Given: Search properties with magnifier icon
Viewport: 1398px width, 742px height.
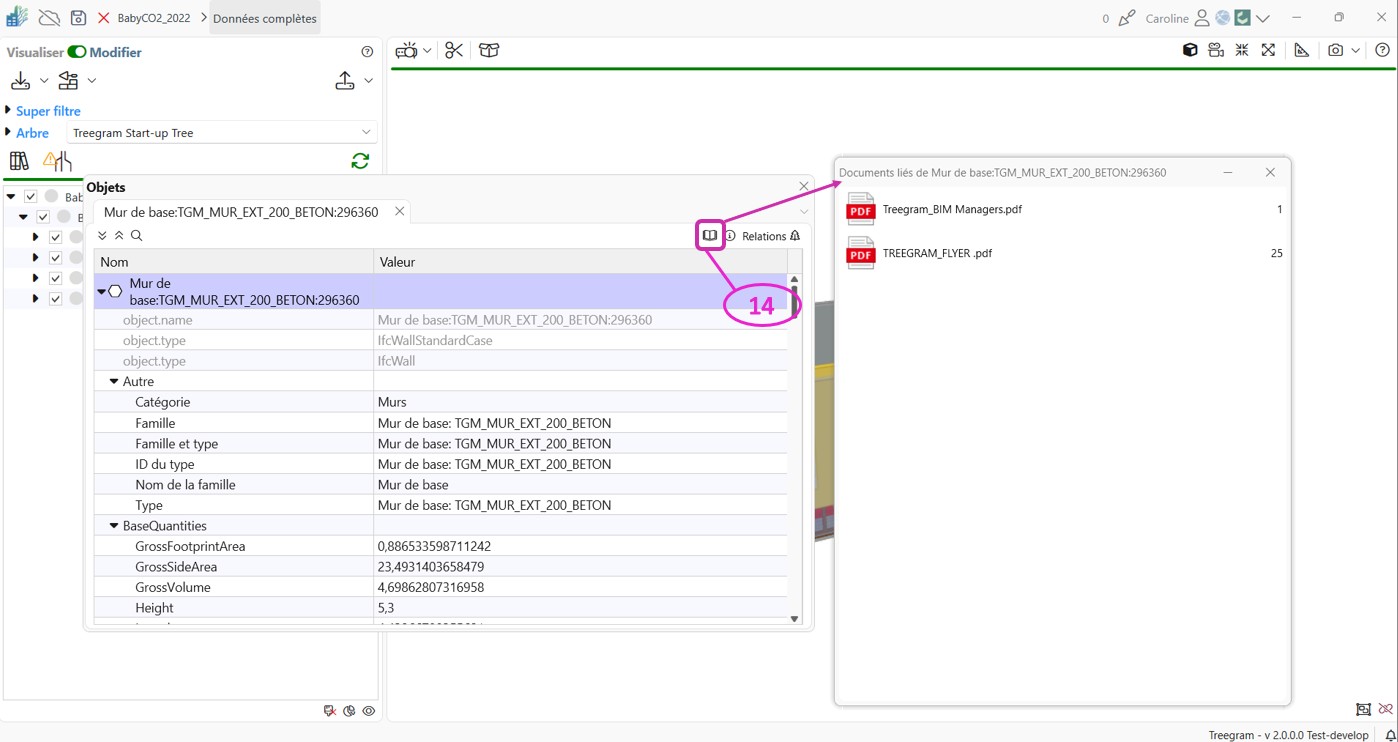Looking at the screenshot, I should [x=137, y=236].
